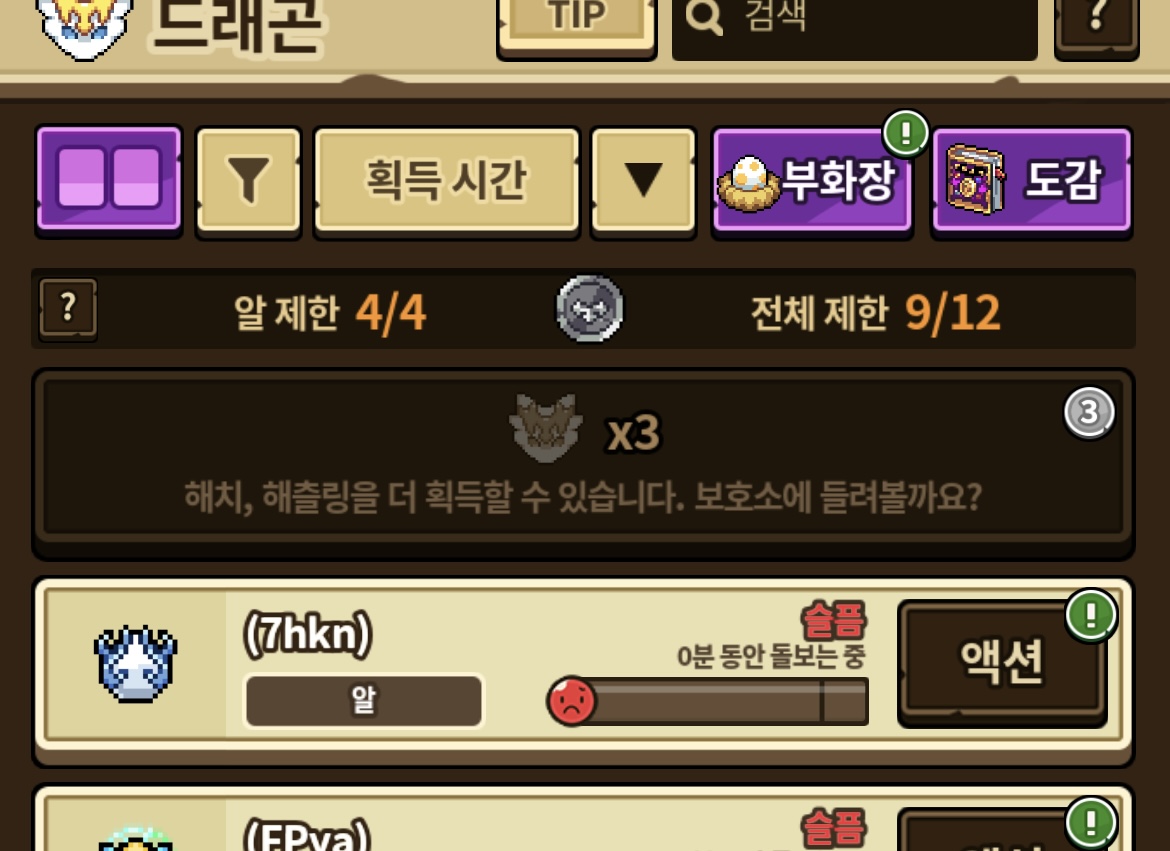Tap the sad face mood icon
Viewport: 1170px width, 851px height.
tap(572, 701)
